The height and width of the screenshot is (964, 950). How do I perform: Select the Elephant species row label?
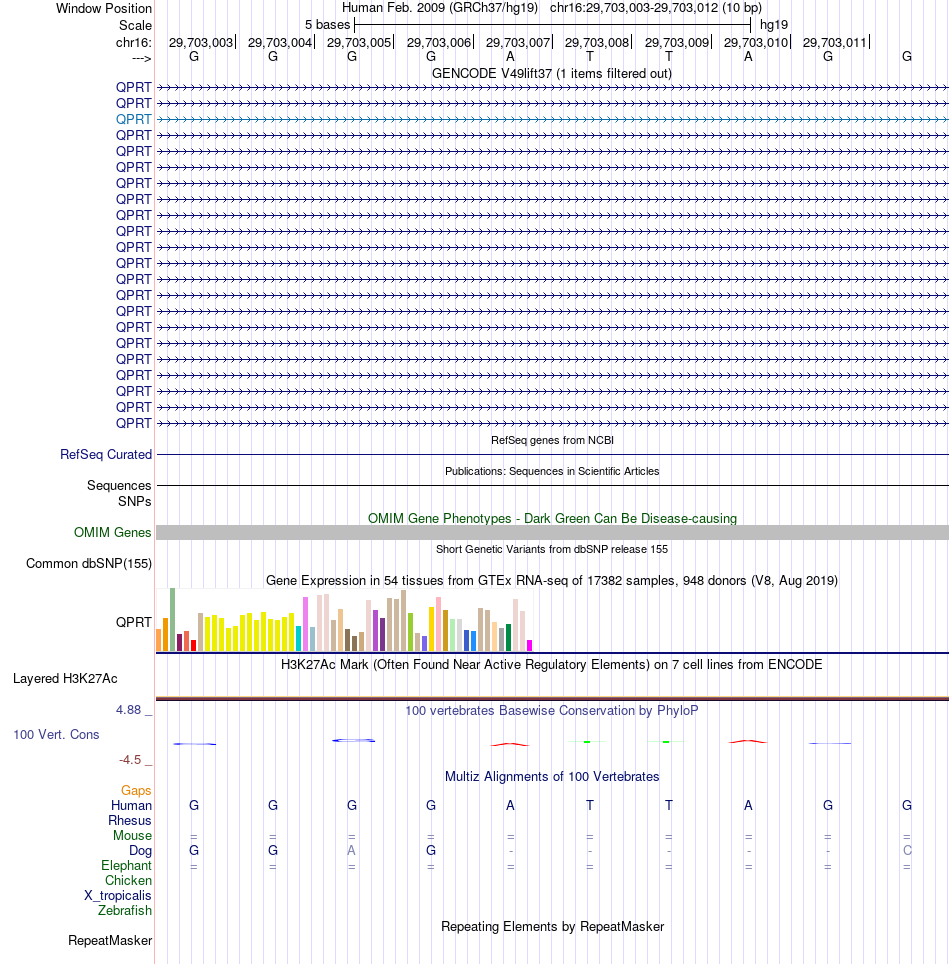coord(126,866)
